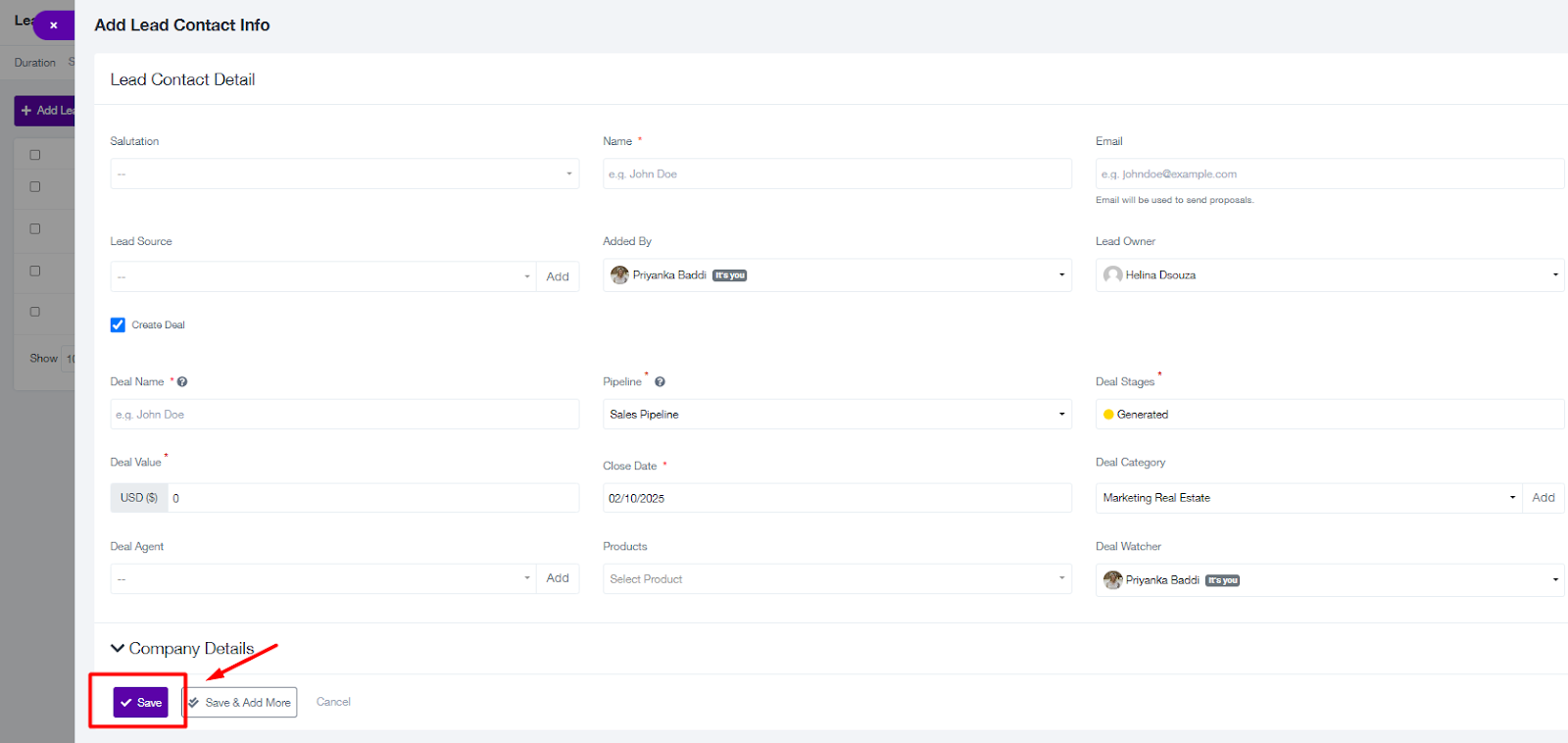Click the USD ($) currency label
The image size is (1568, 743).
pos(139,498)
